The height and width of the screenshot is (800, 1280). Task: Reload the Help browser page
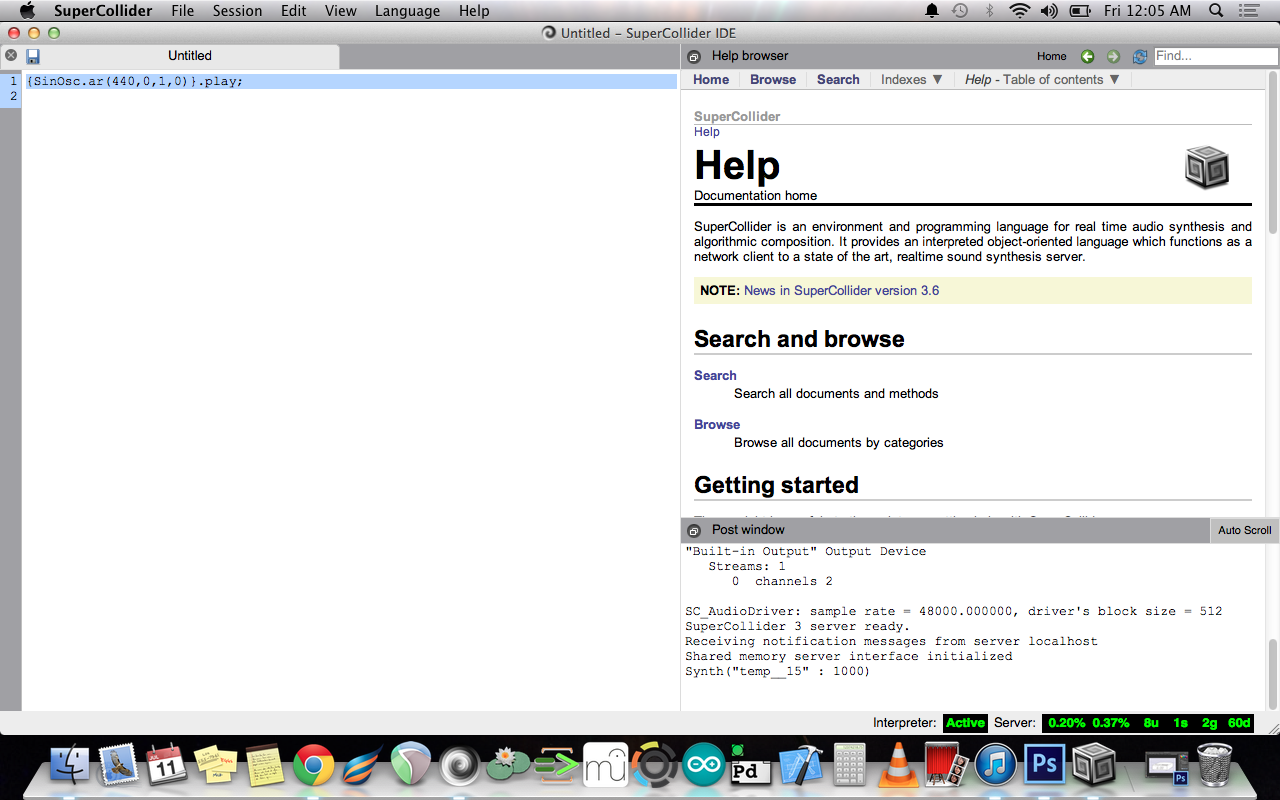(1139, 56)
